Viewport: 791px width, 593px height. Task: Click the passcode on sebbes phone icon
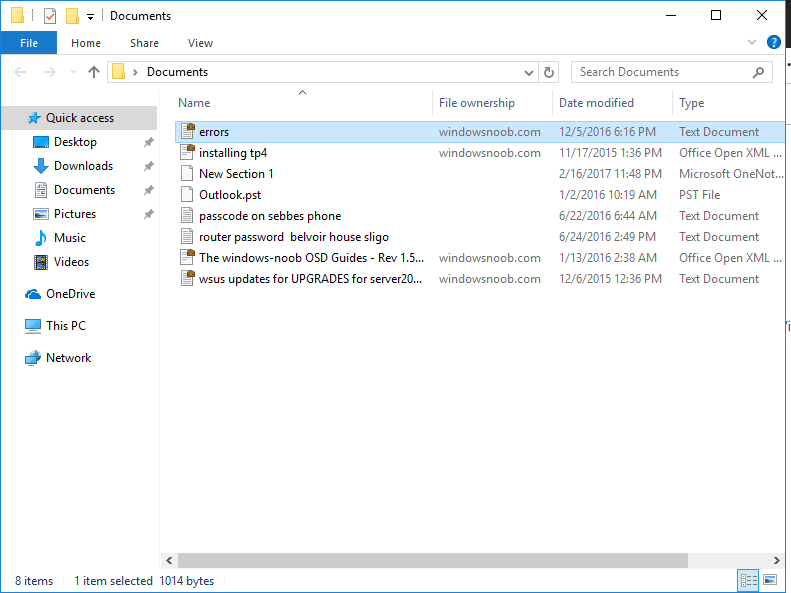point(187,216)
